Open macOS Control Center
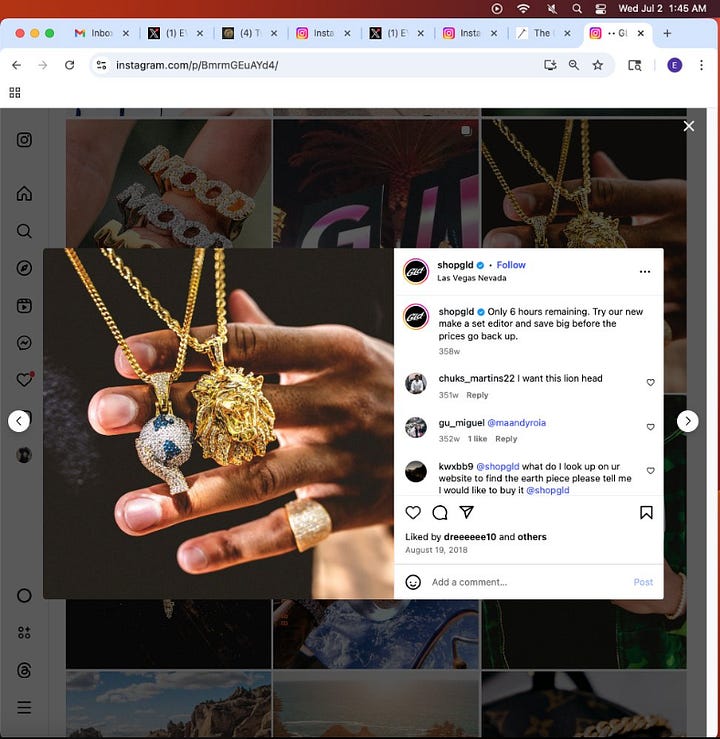 pyautogui.click(x=600, y=8)
